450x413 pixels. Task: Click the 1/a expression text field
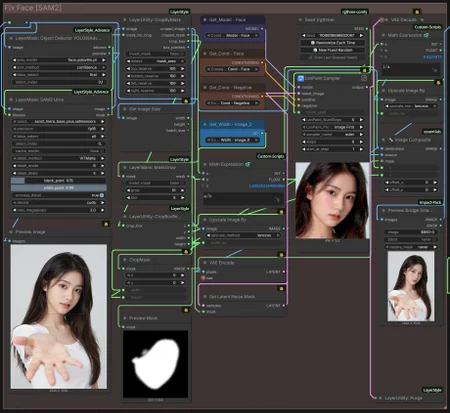(411, 69)
